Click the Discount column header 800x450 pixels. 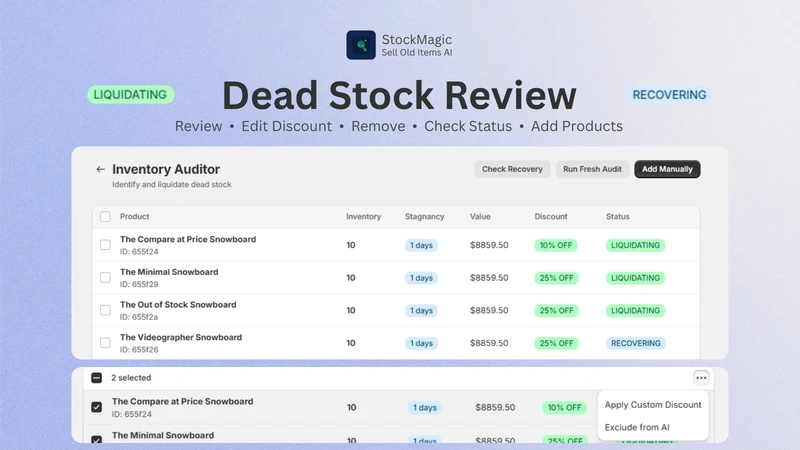coord(551,216)
